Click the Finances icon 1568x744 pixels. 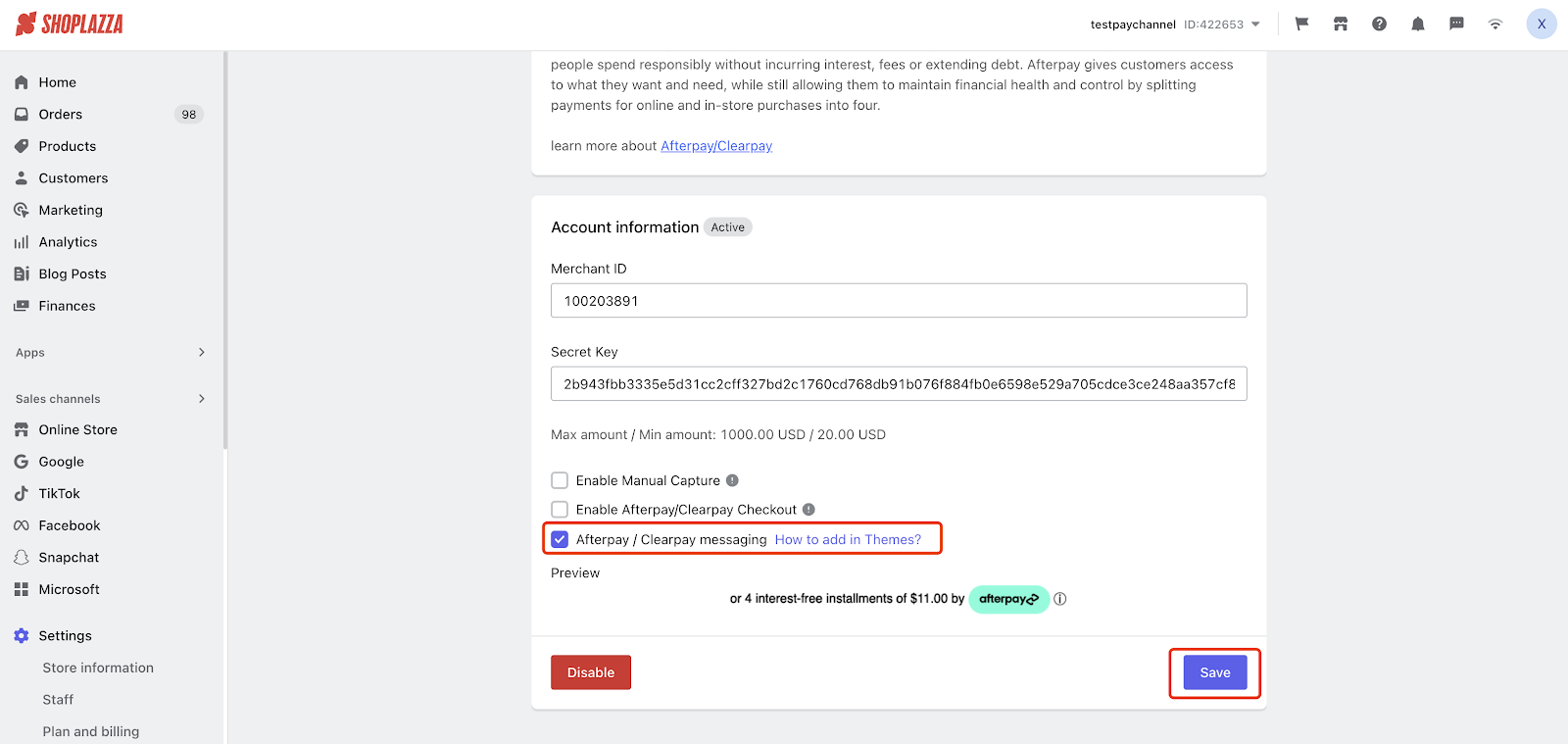(22, 306)
